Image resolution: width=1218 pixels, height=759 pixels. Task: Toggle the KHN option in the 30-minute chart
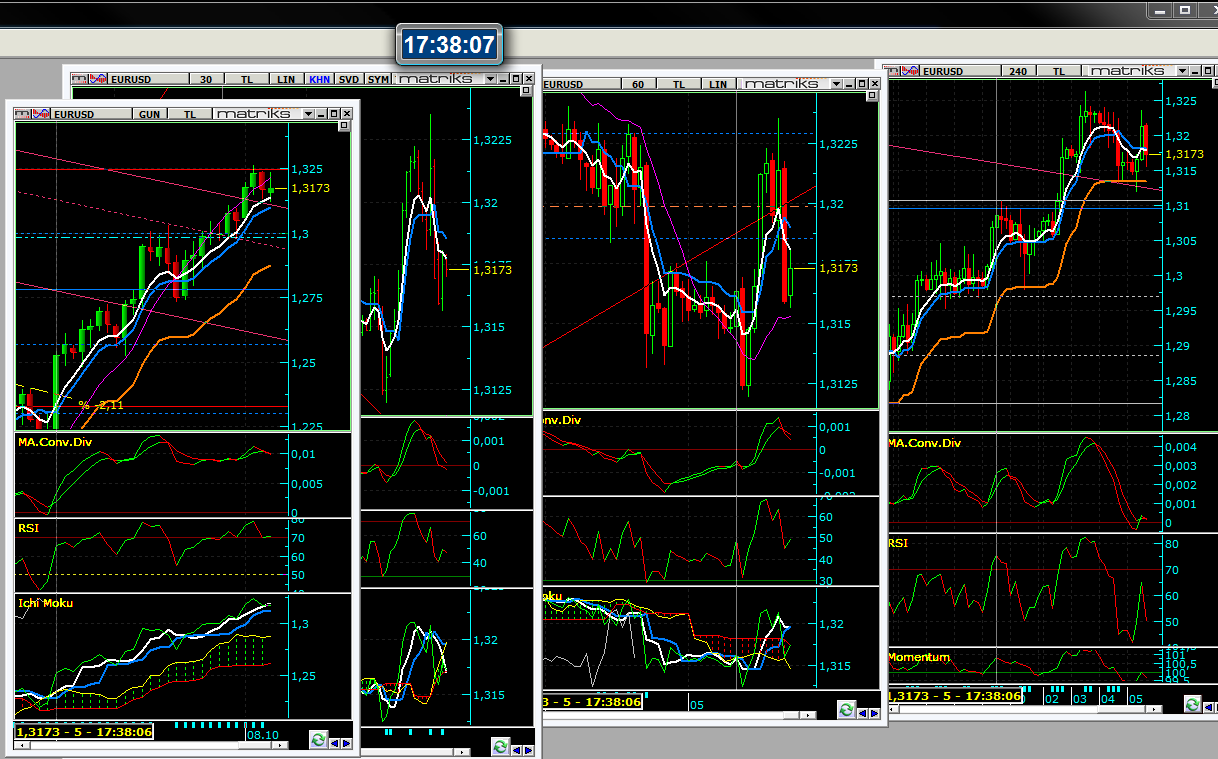(x=319, y=79)
